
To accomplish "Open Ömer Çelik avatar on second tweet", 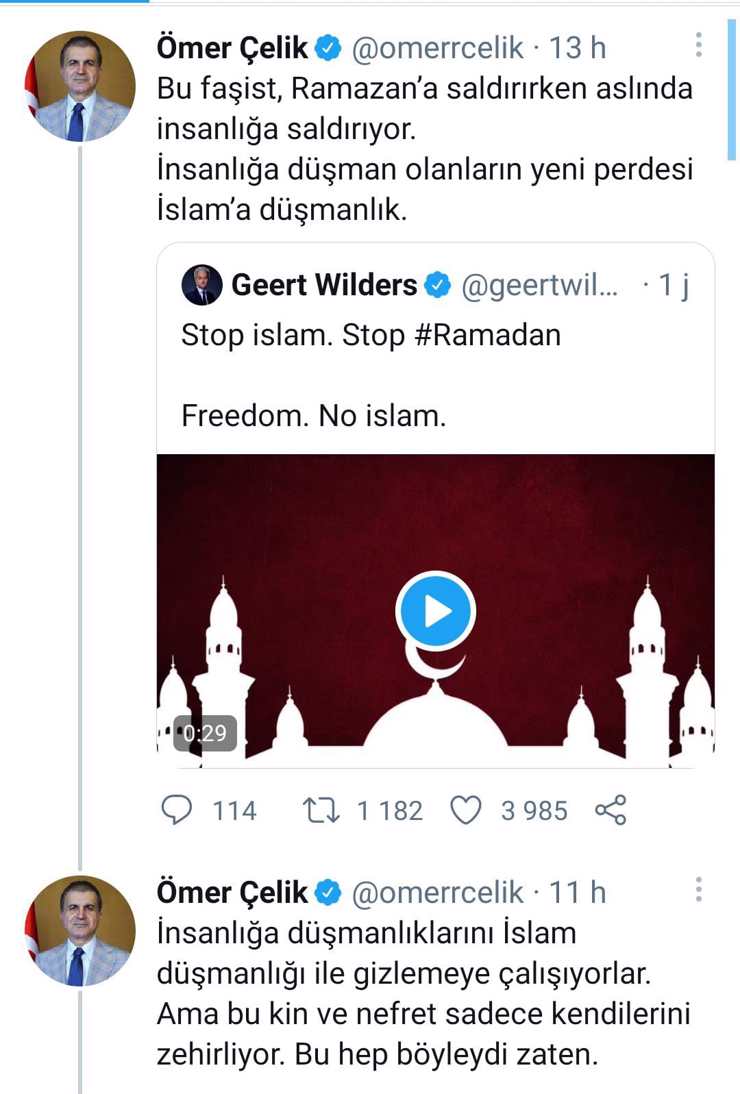I will (80, 932).
